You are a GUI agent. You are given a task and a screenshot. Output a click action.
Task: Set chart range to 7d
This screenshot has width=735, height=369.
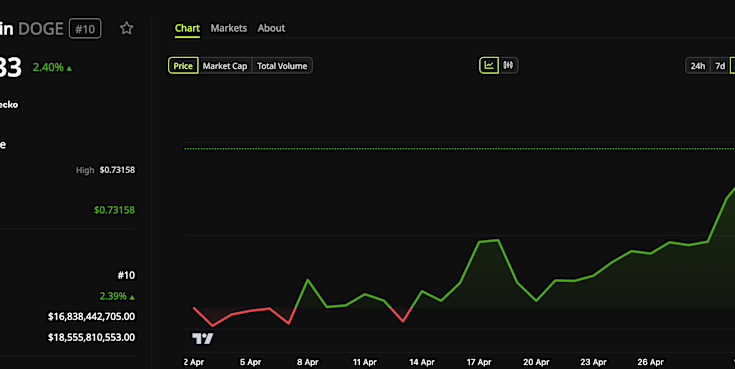point(720,66)
